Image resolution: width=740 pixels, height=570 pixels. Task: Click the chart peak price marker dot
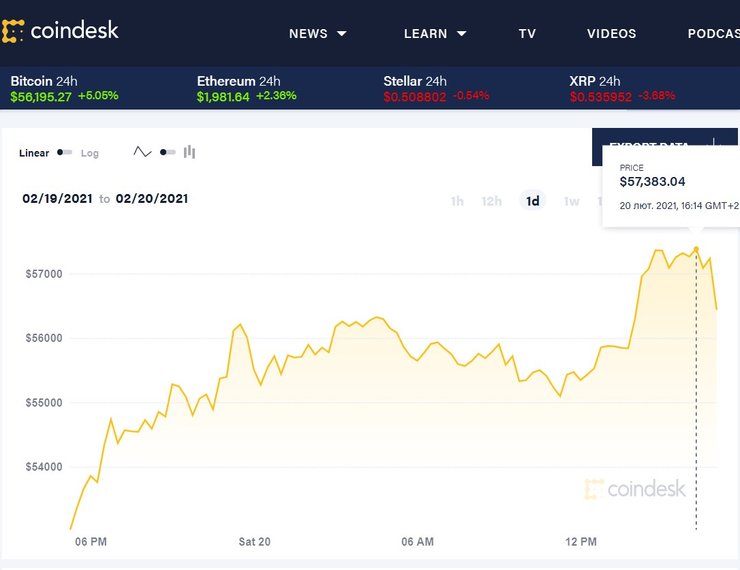[x=696, y=249]
